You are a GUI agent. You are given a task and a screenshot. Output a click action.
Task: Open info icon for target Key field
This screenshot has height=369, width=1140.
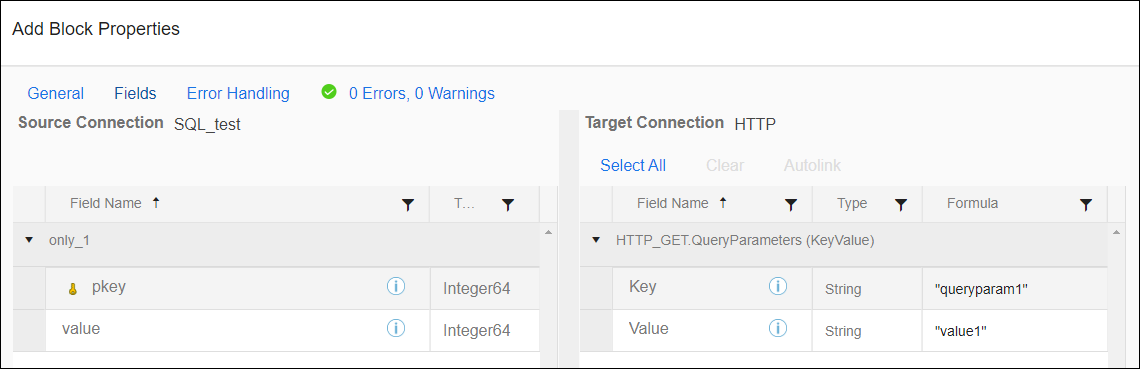[778, 287]
